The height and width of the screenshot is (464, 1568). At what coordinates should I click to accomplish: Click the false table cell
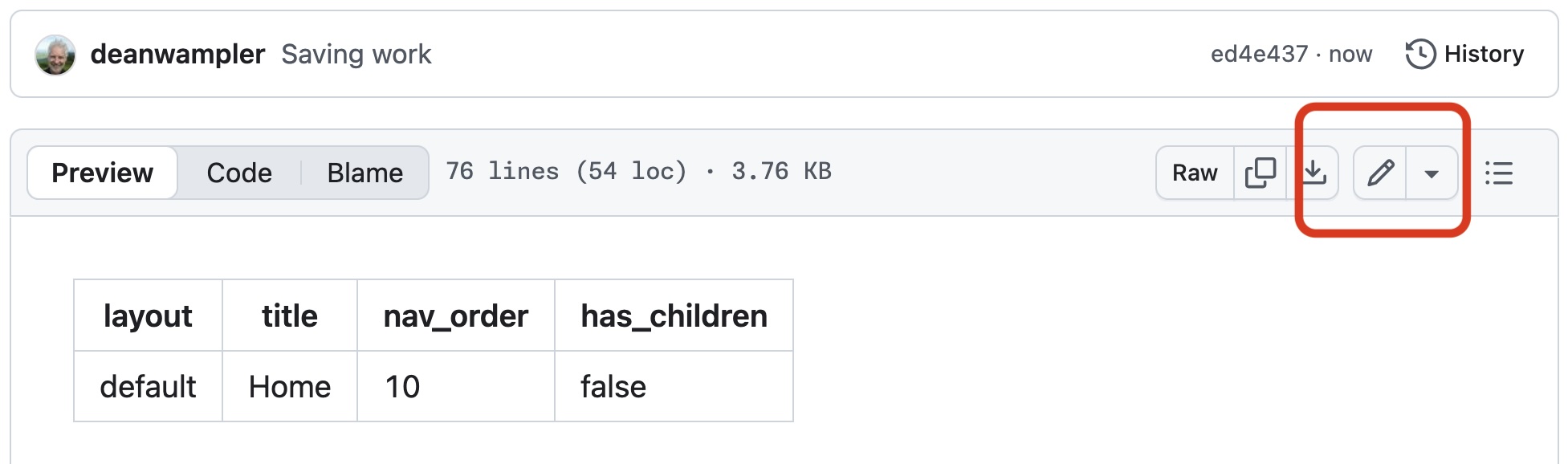pos(674,386)
